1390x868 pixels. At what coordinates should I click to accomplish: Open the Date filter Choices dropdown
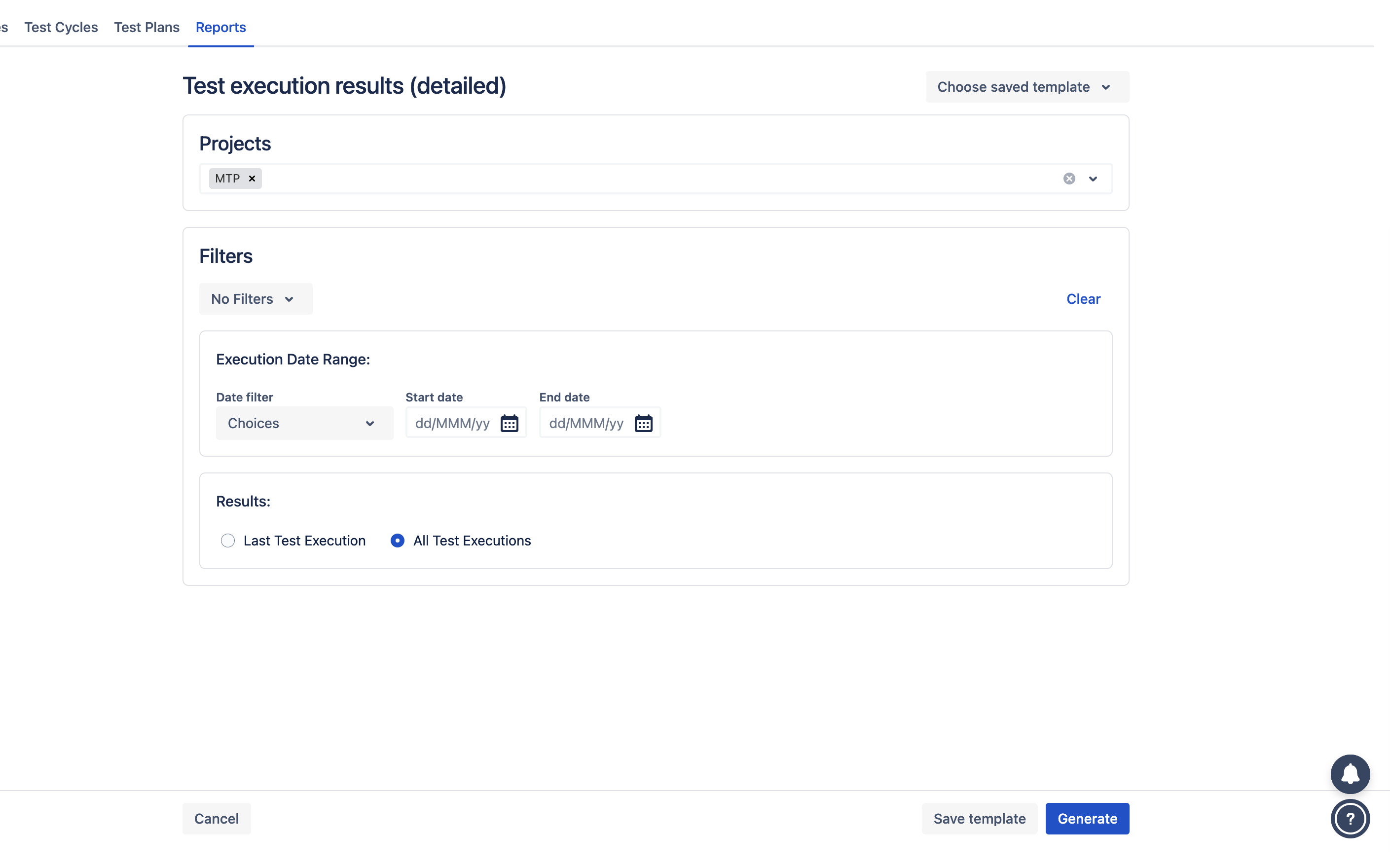coord(304,423)
